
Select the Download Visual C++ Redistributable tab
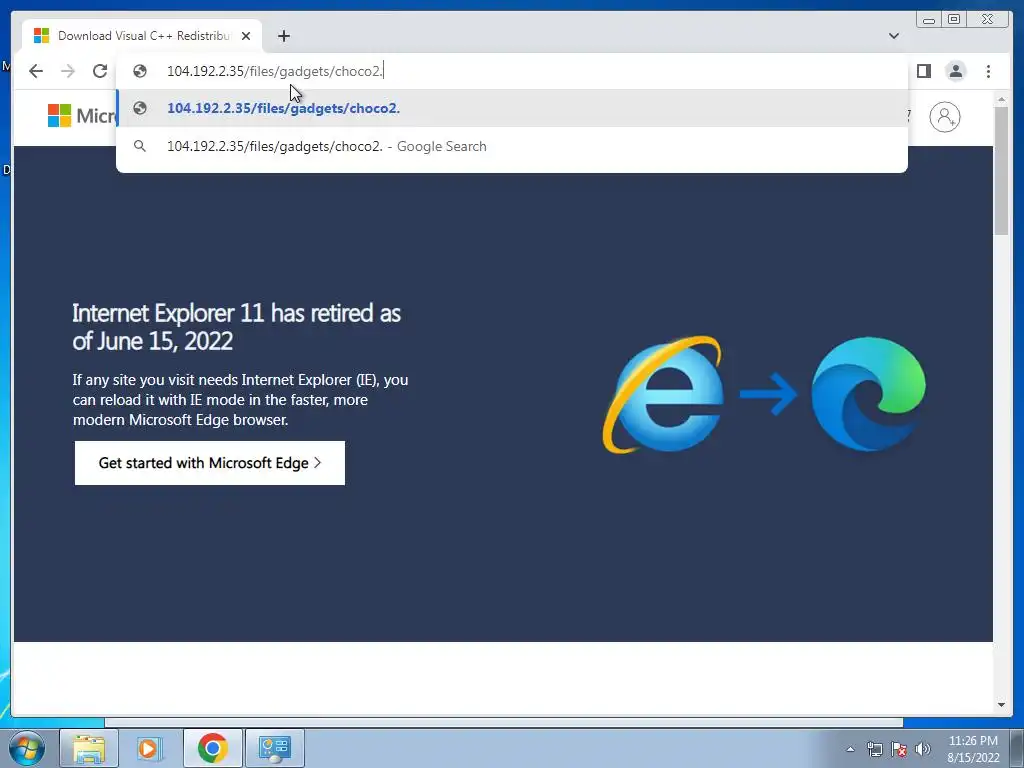[142, 36]
